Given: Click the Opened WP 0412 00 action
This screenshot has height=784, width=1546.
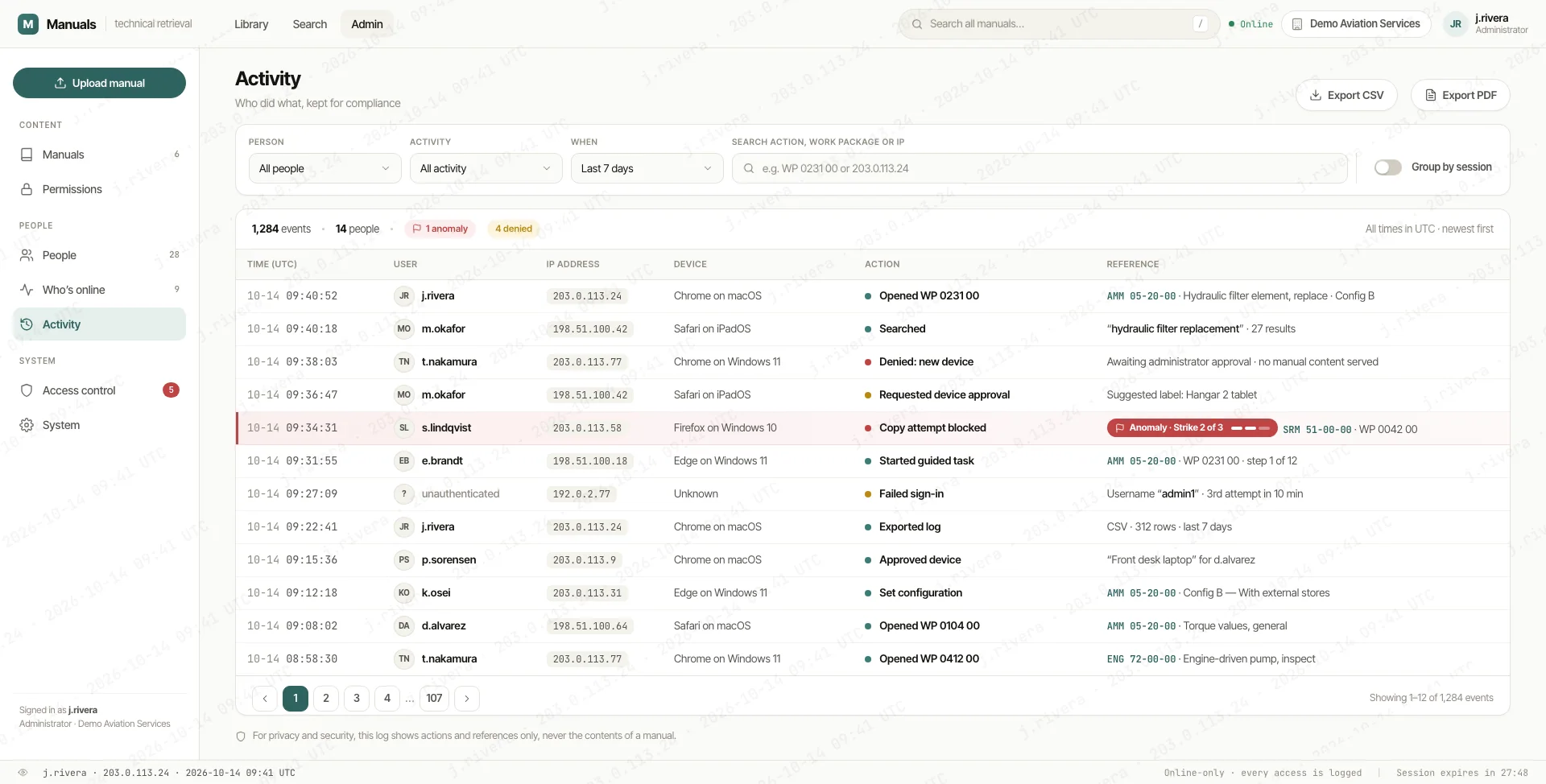Looking at the screenshot, I should [929, 659].
